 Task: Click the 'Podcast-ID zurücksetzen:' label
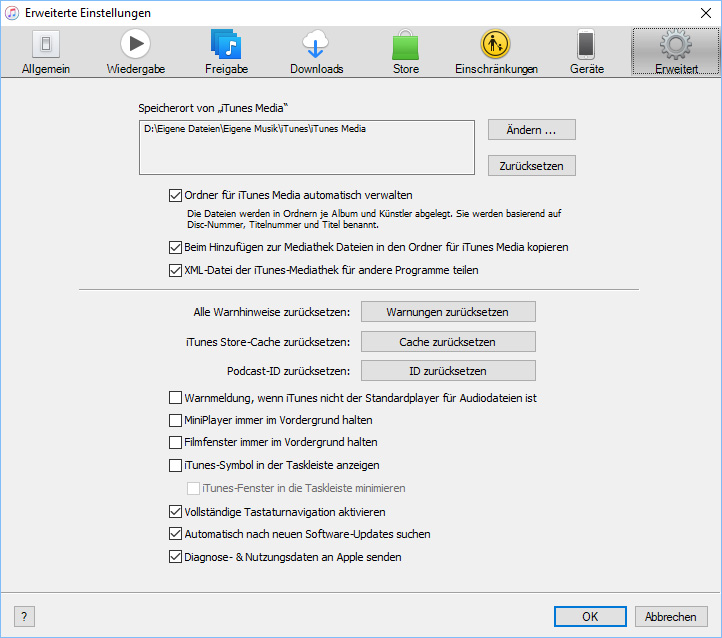288,371
